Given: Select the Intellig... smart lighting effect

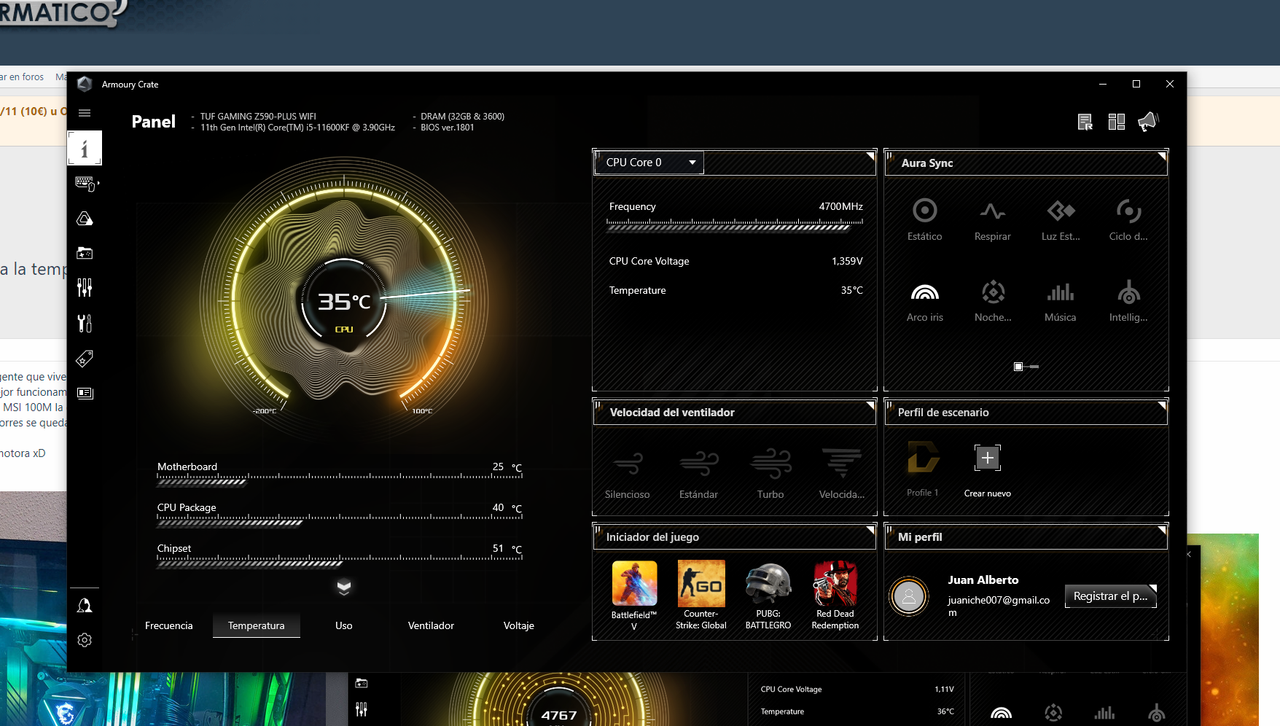Looking at the screenshot, I should point(1128,301).
